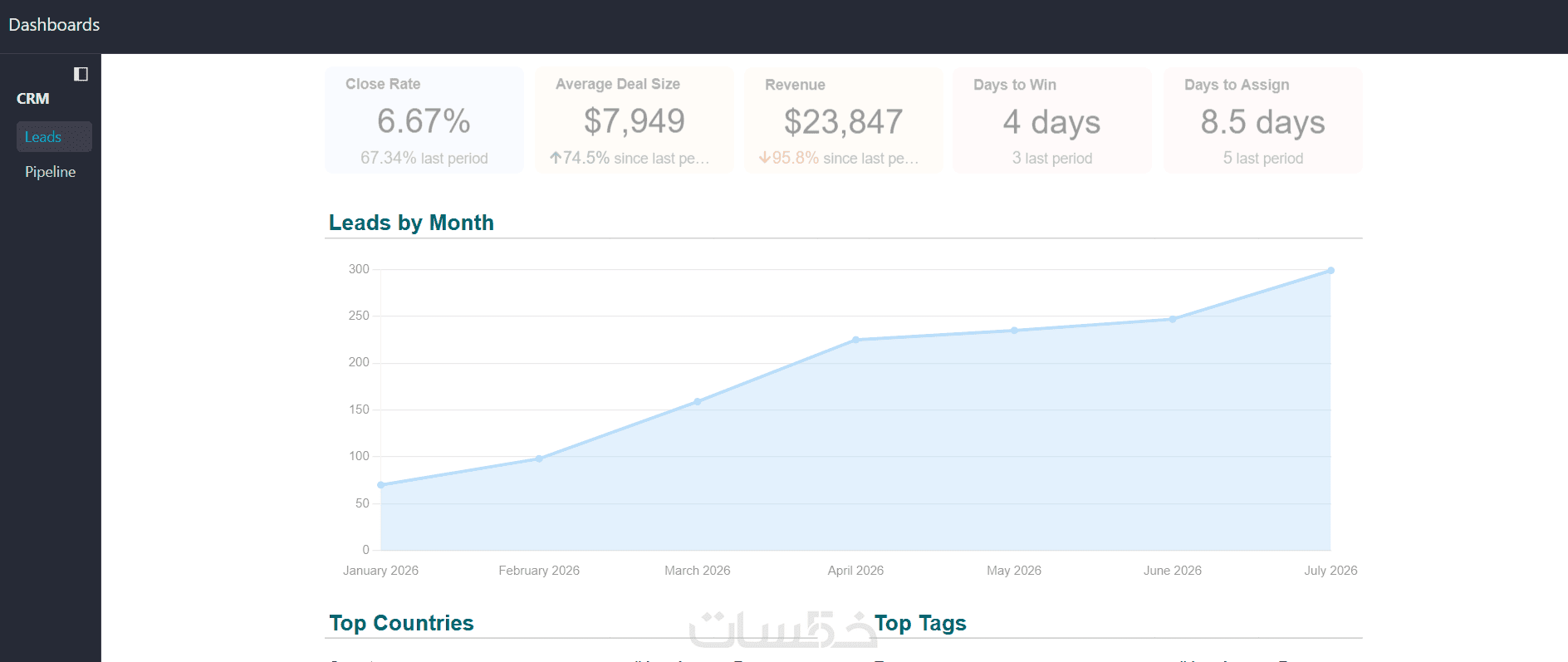1568x662 pixels.
Task: Open the Average Deal Size card
Action: [x=635, y=120]
